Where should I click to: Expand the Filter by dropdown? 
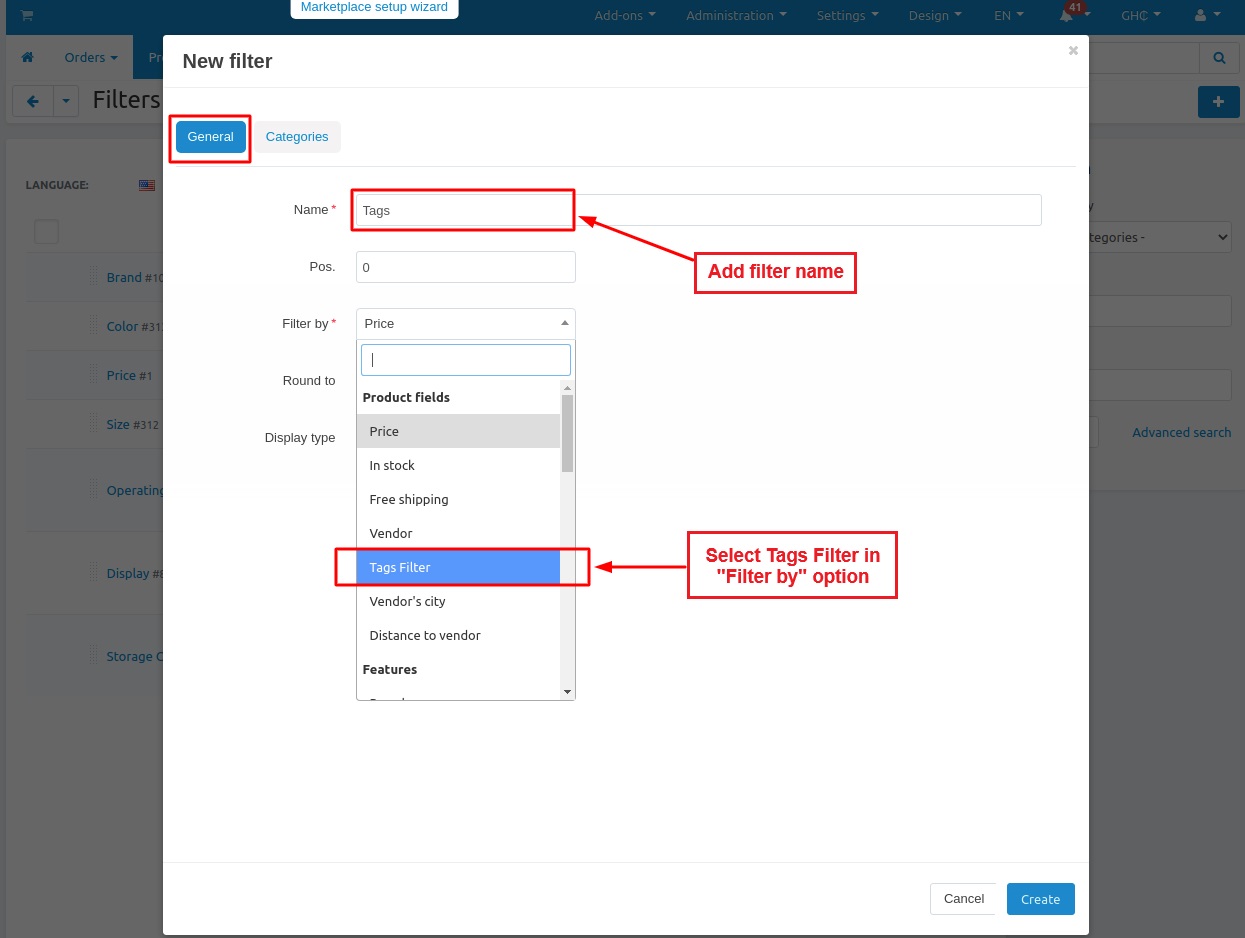465,324
